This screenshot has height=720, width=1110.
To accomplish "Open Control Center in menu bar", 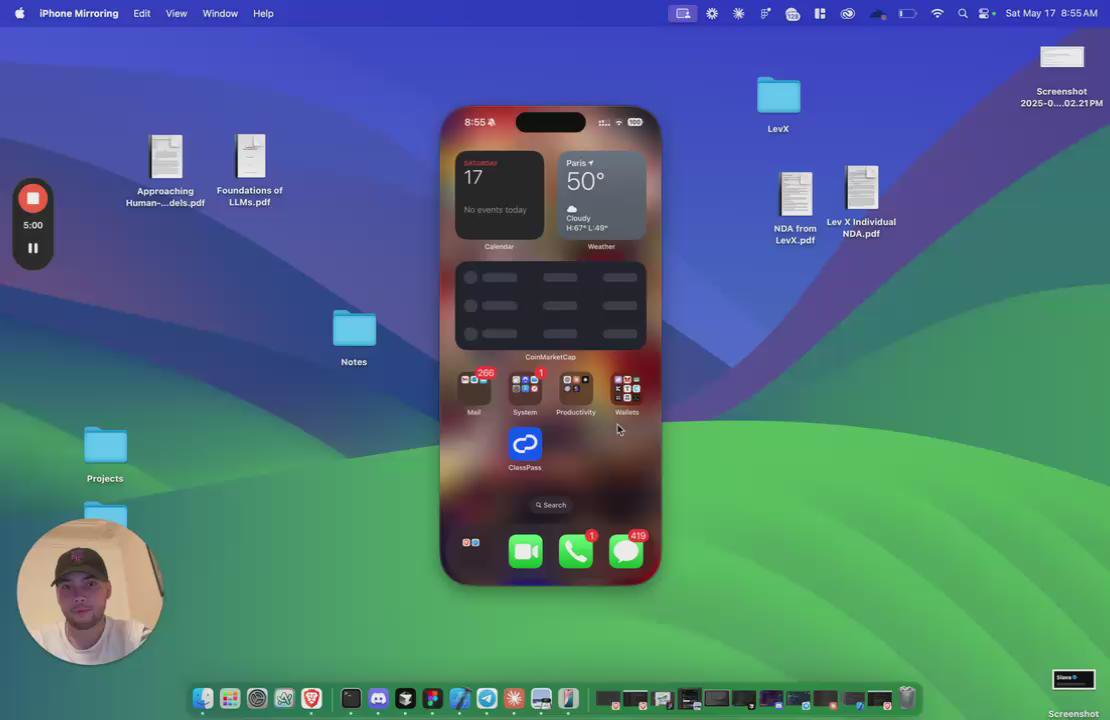I will [985, 13].
